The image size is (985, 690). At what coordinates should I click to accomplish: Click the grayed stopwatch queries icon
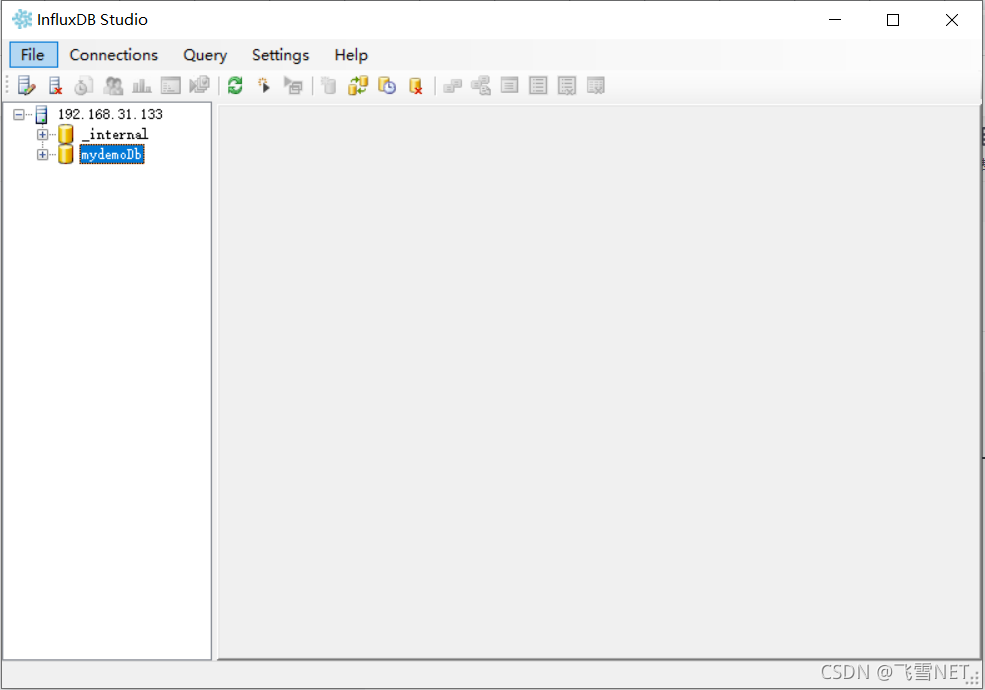click(x=84, y=85)
